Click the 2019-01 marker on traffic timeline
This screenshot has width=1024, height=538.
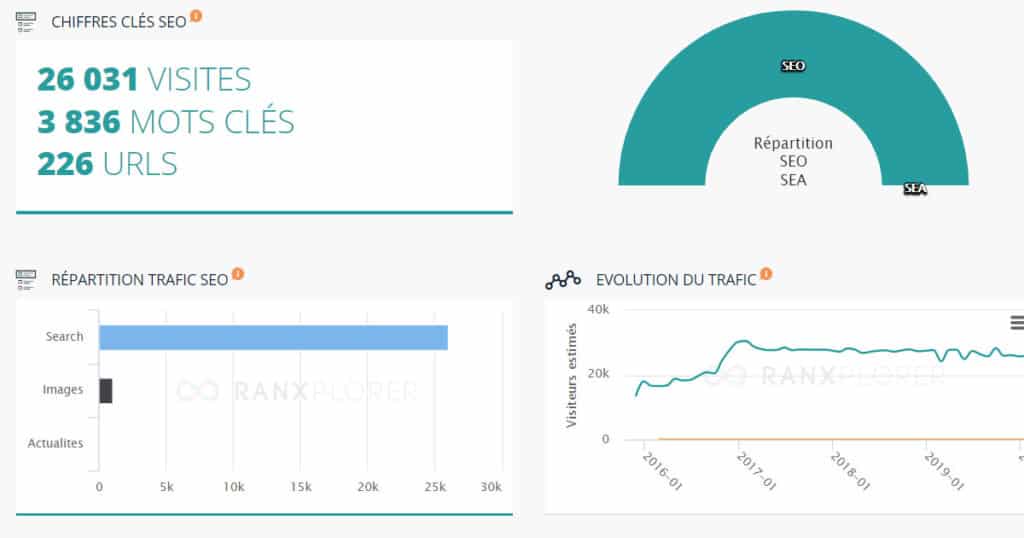click(944, 471)
